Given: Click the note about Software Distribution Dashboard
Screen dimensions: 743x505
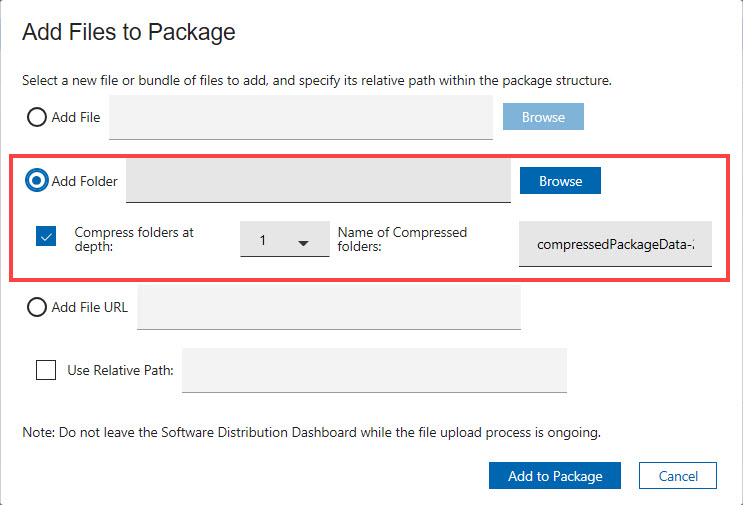Looking at the screenshot, I should click(311, 433).
